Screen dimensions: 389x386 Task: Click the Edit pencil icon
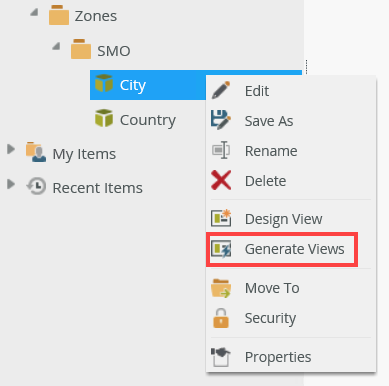(221, 90)
